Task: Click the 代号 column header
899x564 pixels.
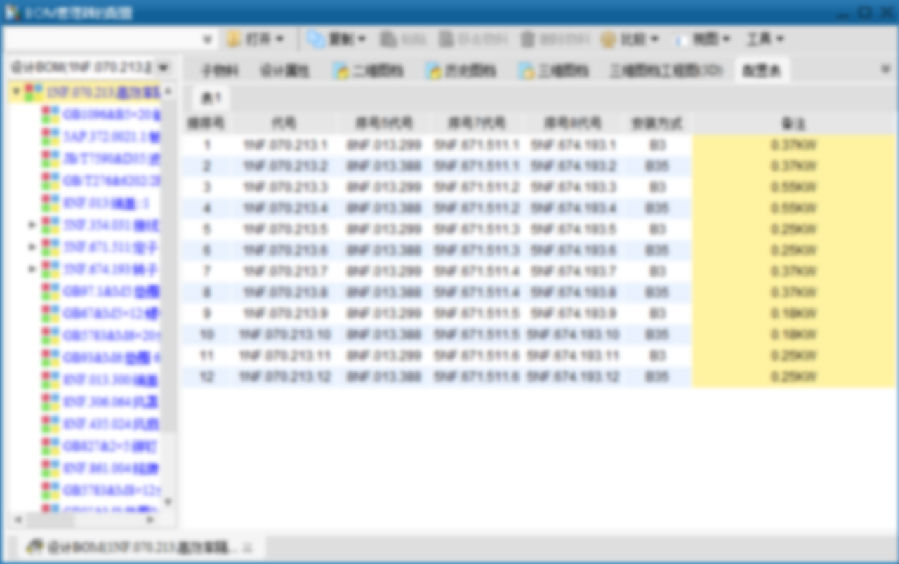Action: point(284,123)
